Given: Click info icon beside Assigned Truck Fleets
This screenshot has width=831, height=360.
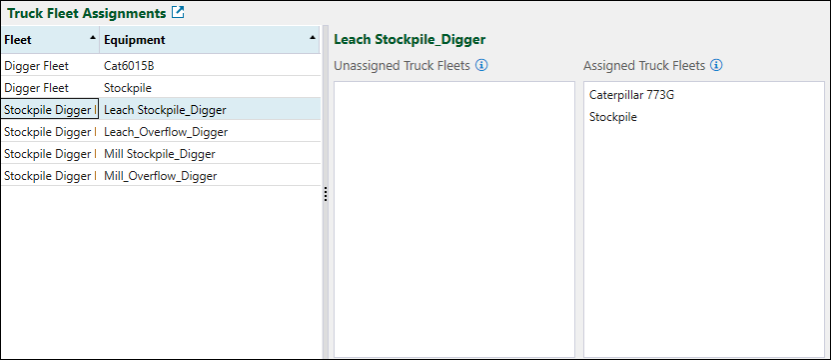Looking at the screenshot, I should pyautogui.click(x=717, y=65).
